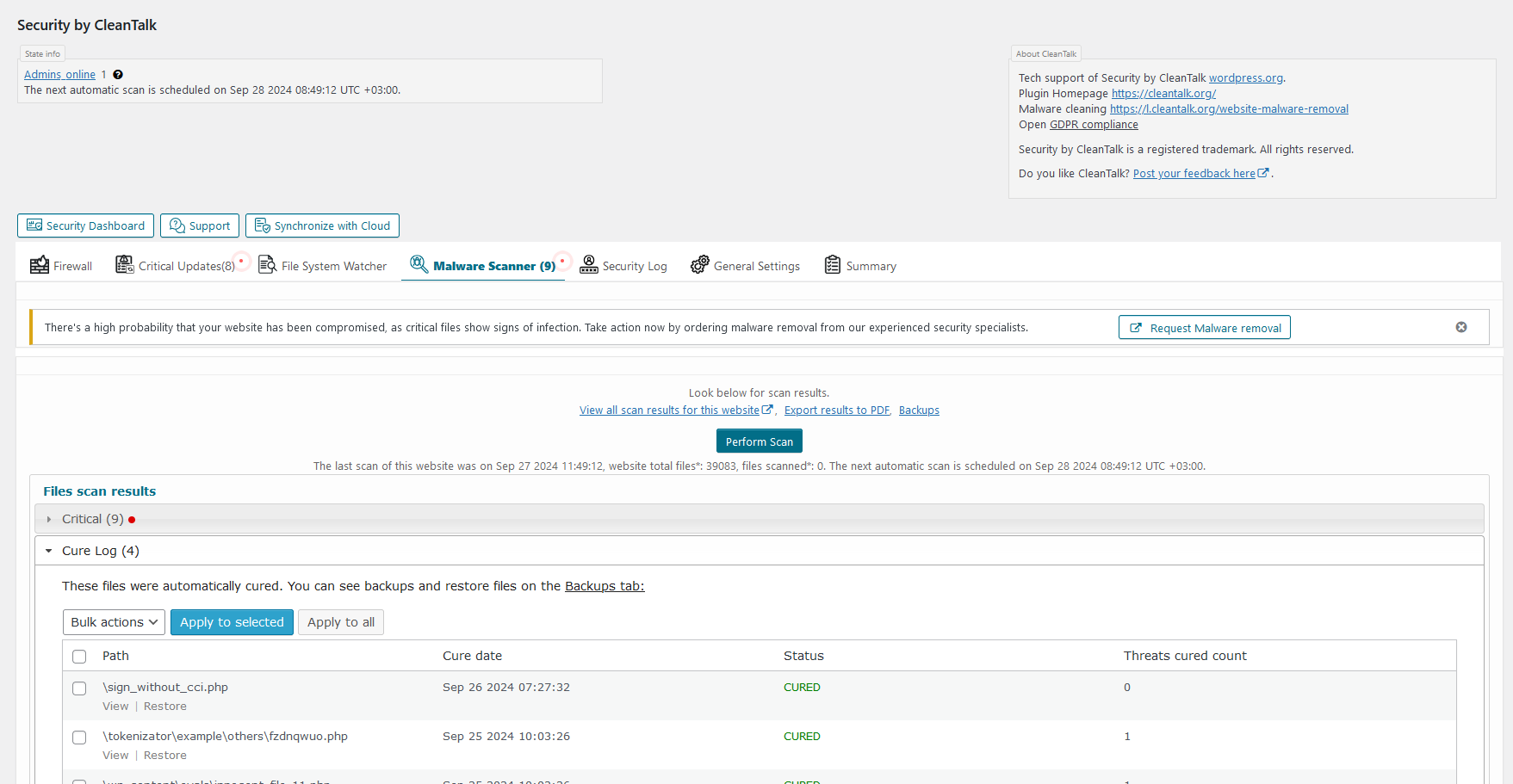Switch to the Firewall tab
1513x784 pixels.
click(x=61, y=266)
